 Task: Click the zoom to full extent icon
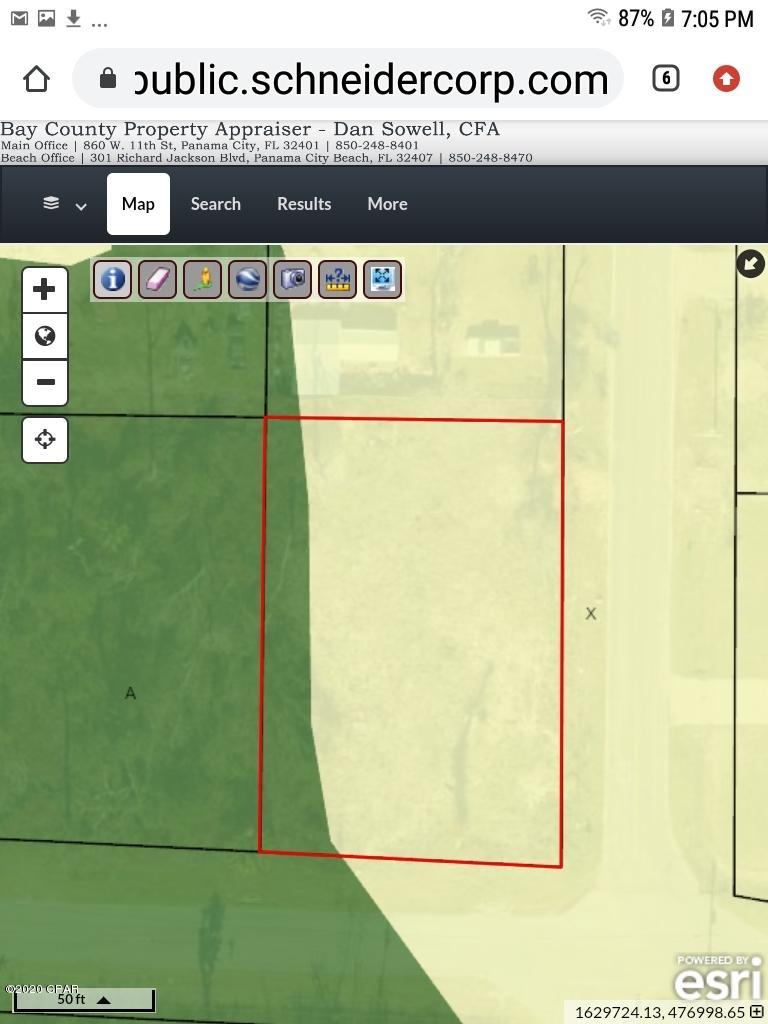(382, 279)
